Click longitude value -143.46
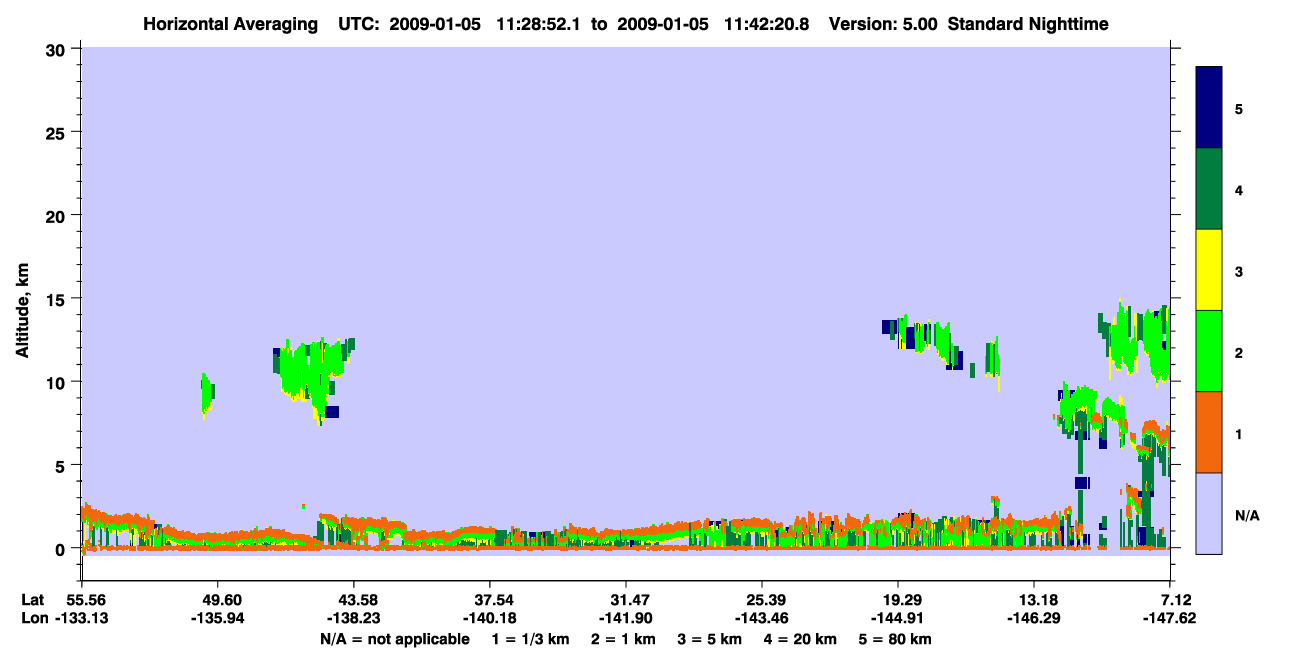 [x=762, y=618]
